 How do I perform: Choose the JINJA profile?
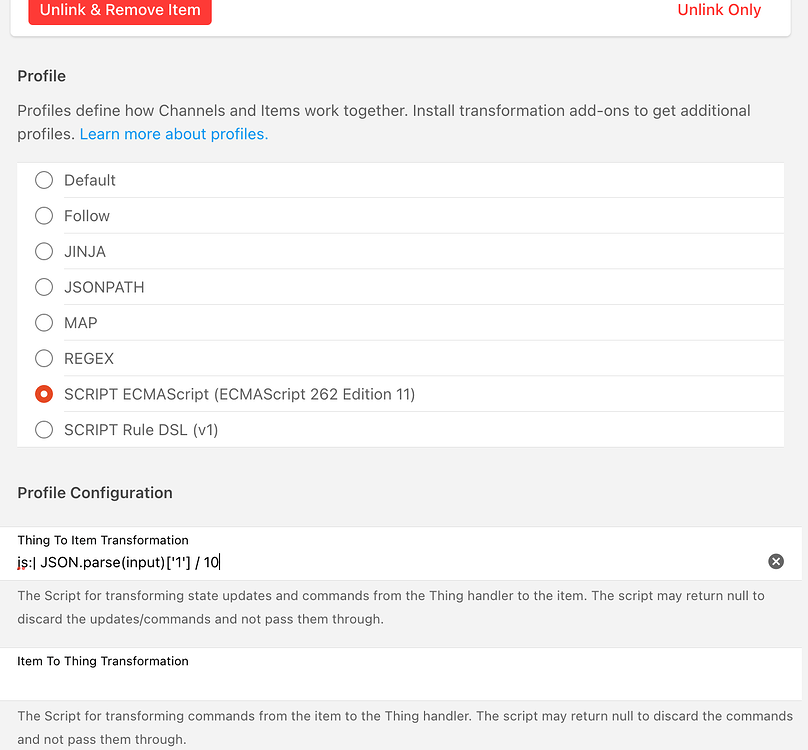(44, 252)
